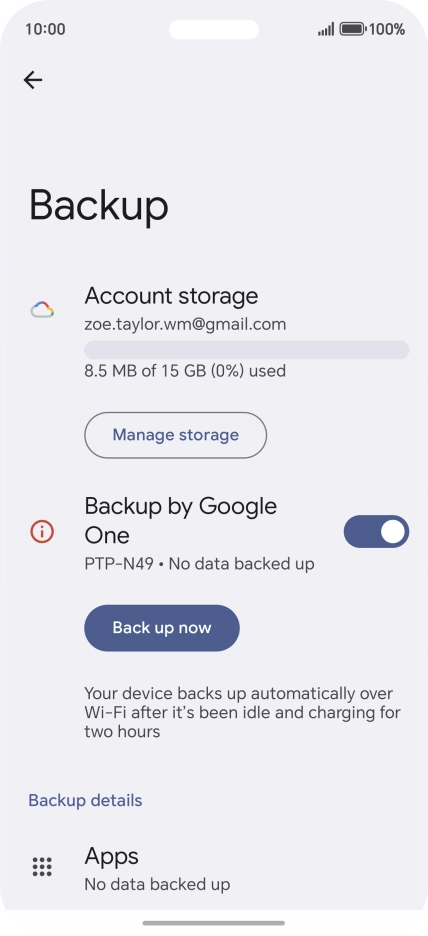Tap the back arrow icon
The width and height of the screenshot is (428, 936).
(33, 80)
